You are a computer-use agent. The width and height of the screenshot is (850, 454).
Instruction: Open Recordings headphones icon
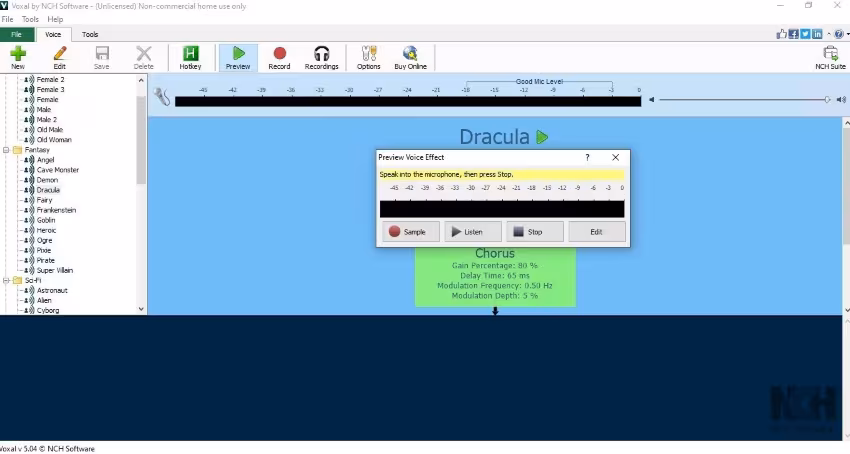click(321, 57)
